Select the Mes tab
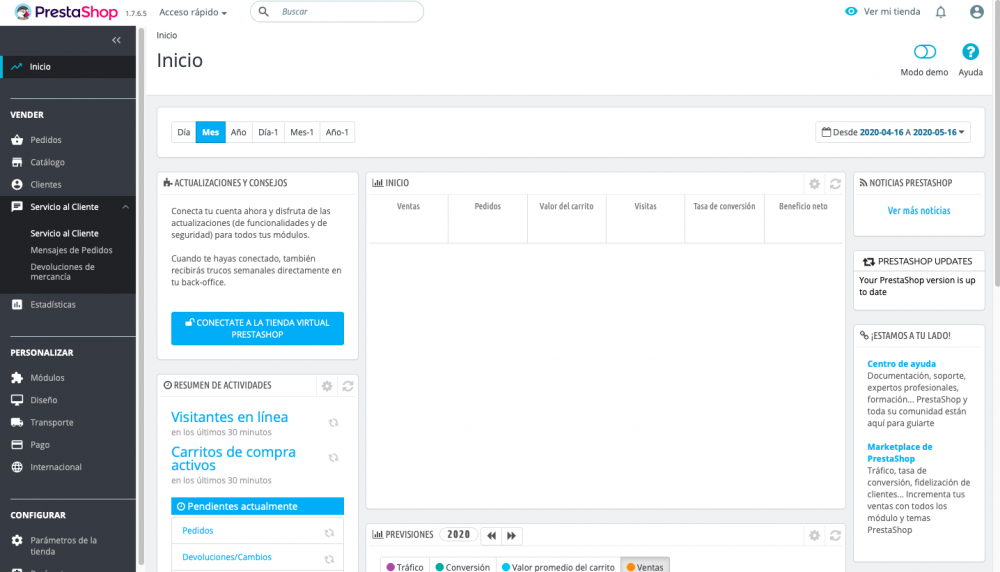The image size is (1000, 572). tap(210, 132)
